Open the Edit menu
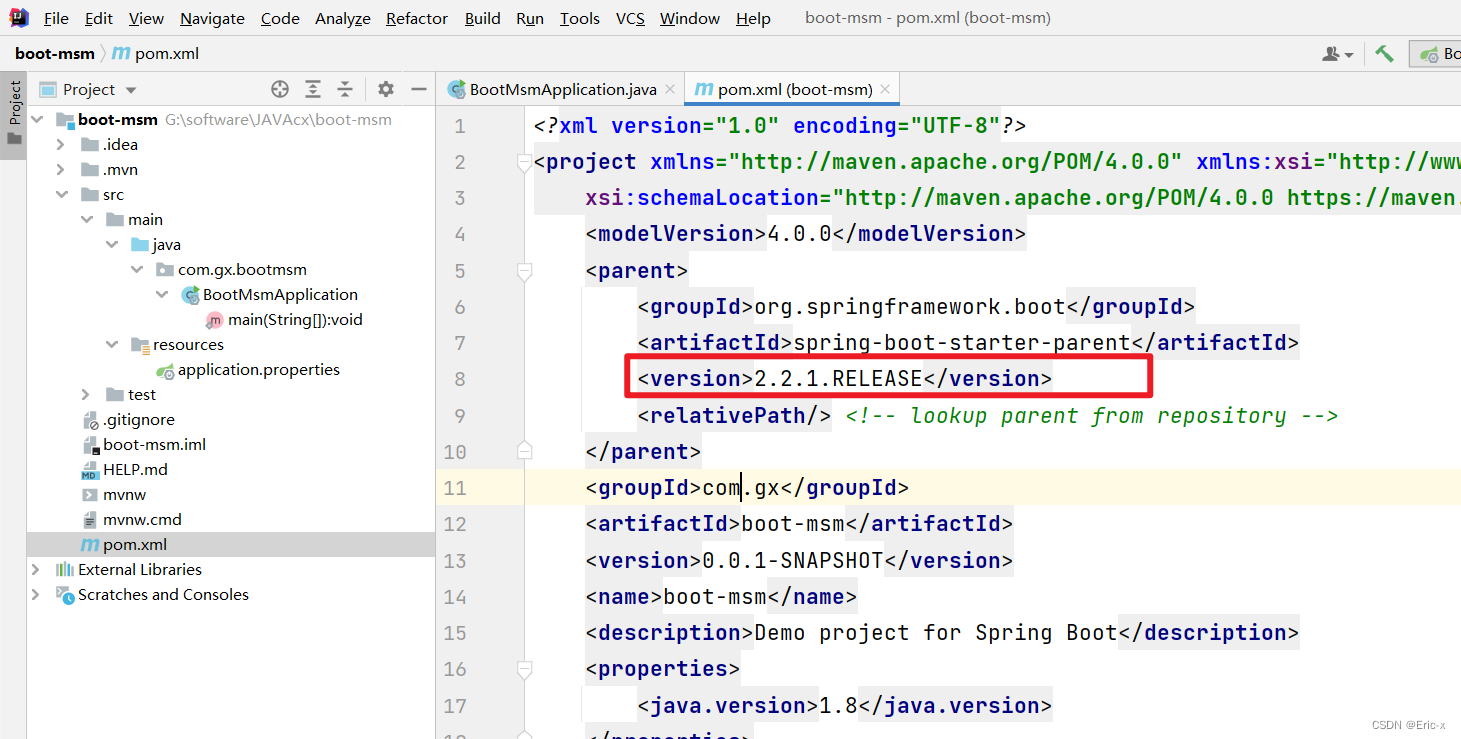The image size is (1461, 739). [99, 18]
